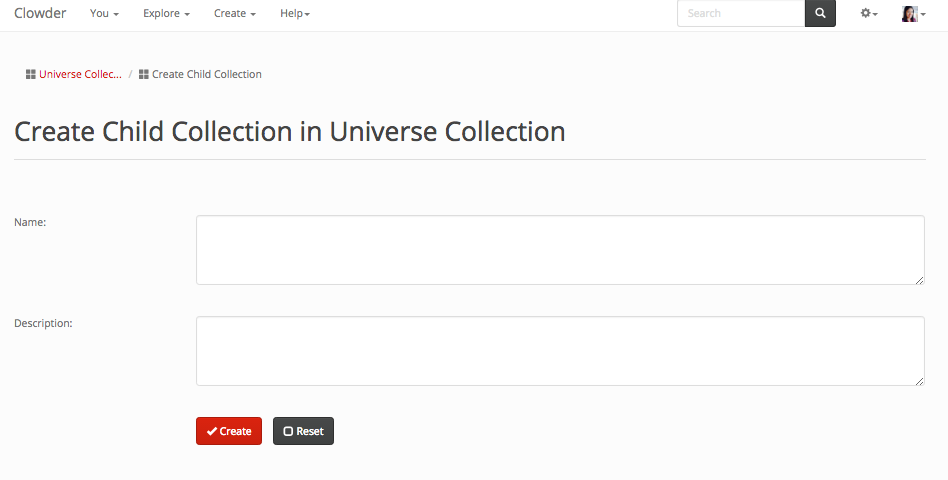
Task: Click the search magnifier icon button
Action: click(x=820, y=14)
